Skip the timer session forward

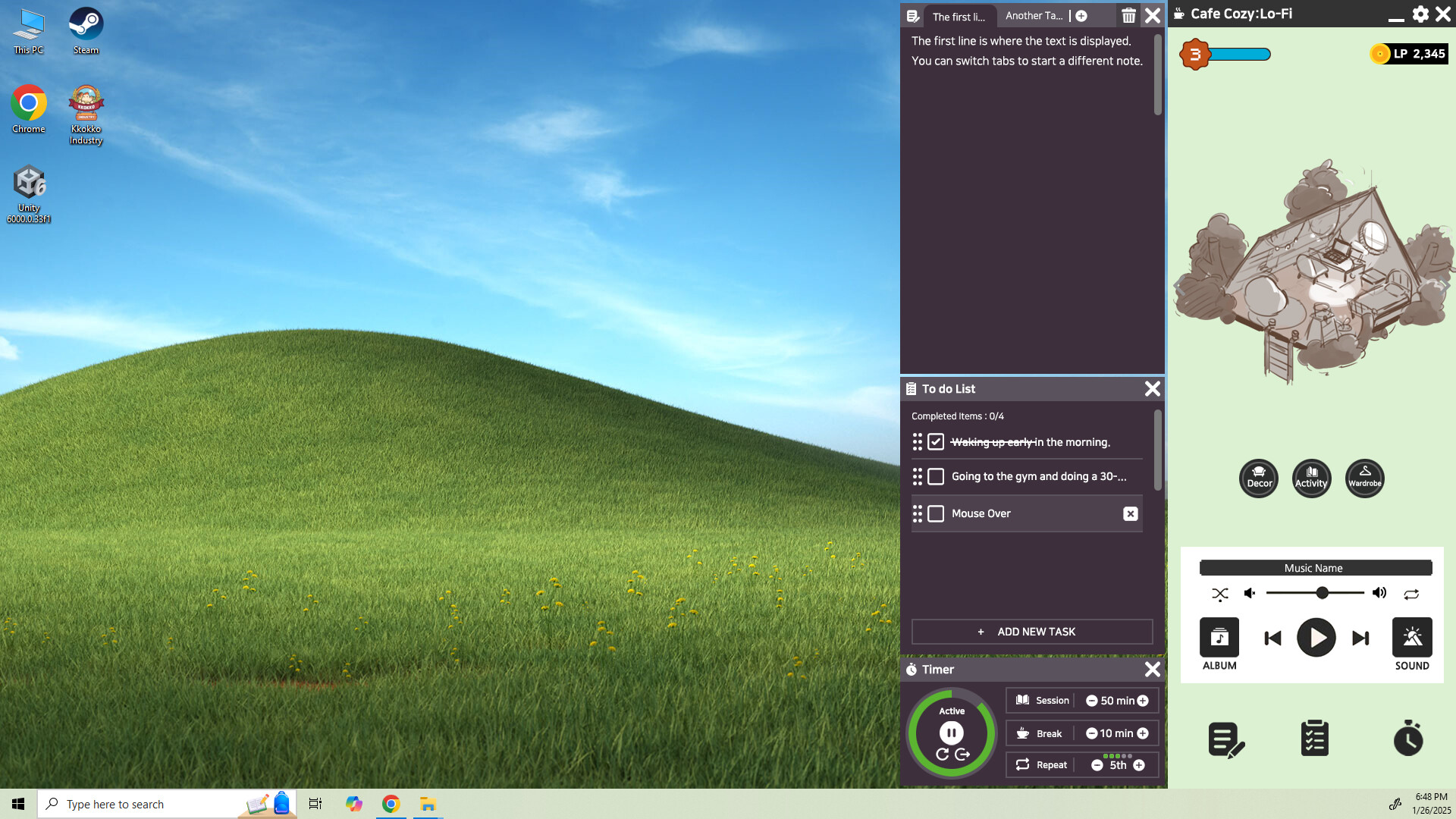962,755
